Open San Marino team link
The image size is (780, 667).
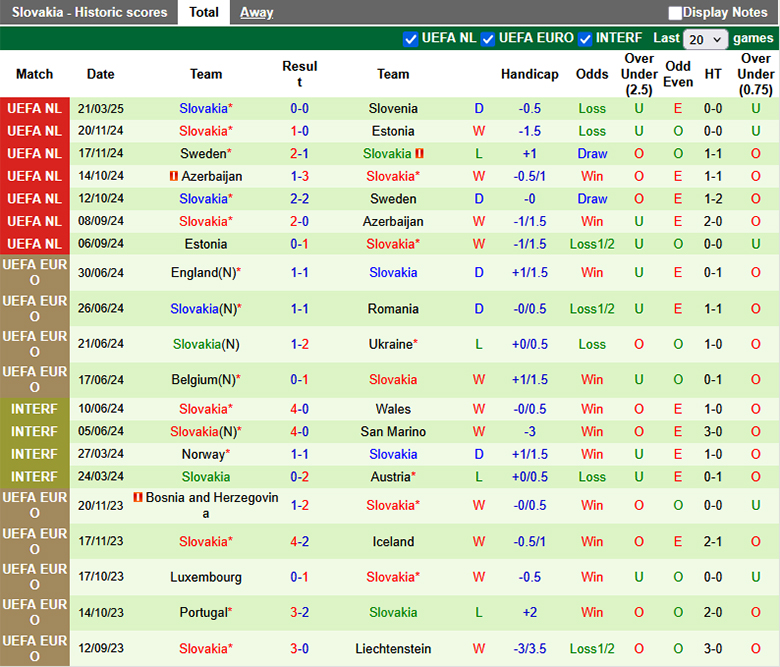point(393,432)
